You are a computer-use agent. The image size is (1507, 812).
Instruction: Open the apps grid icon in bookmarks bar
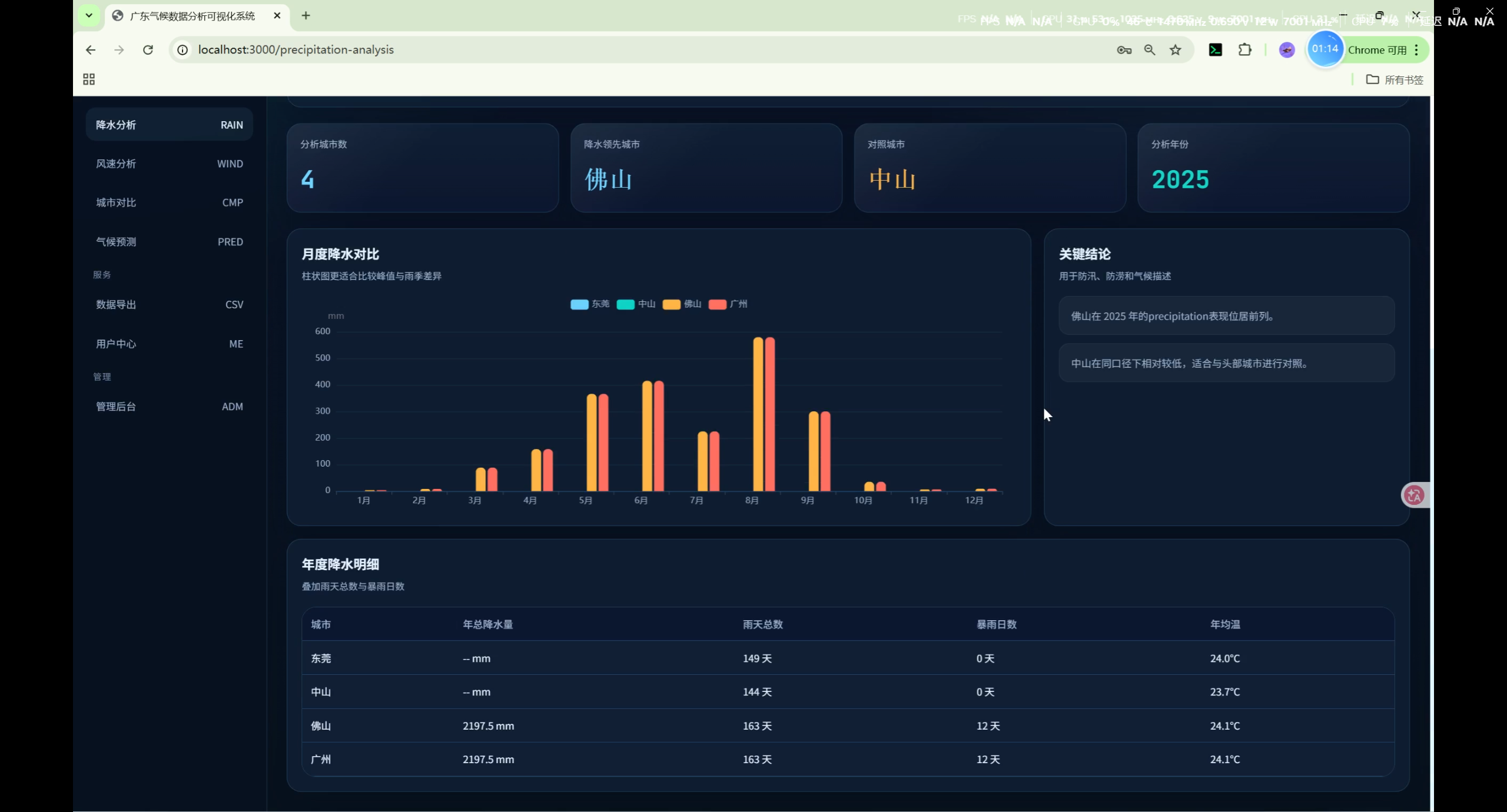(89, 79)
